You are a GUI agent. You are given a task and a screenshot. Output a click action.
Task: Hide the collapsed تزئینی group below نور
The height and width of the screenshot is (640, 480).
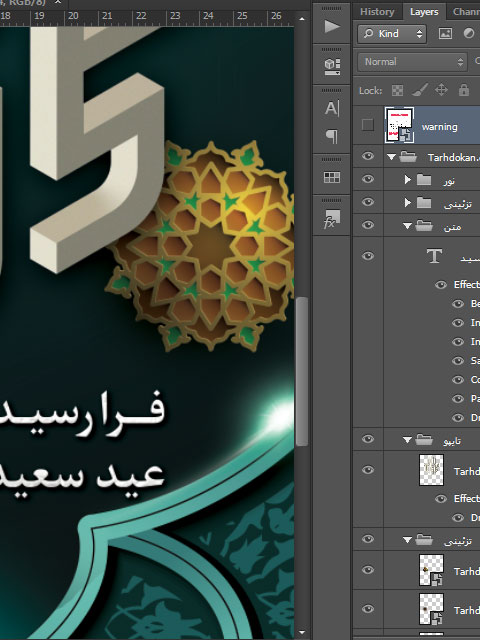368,202
